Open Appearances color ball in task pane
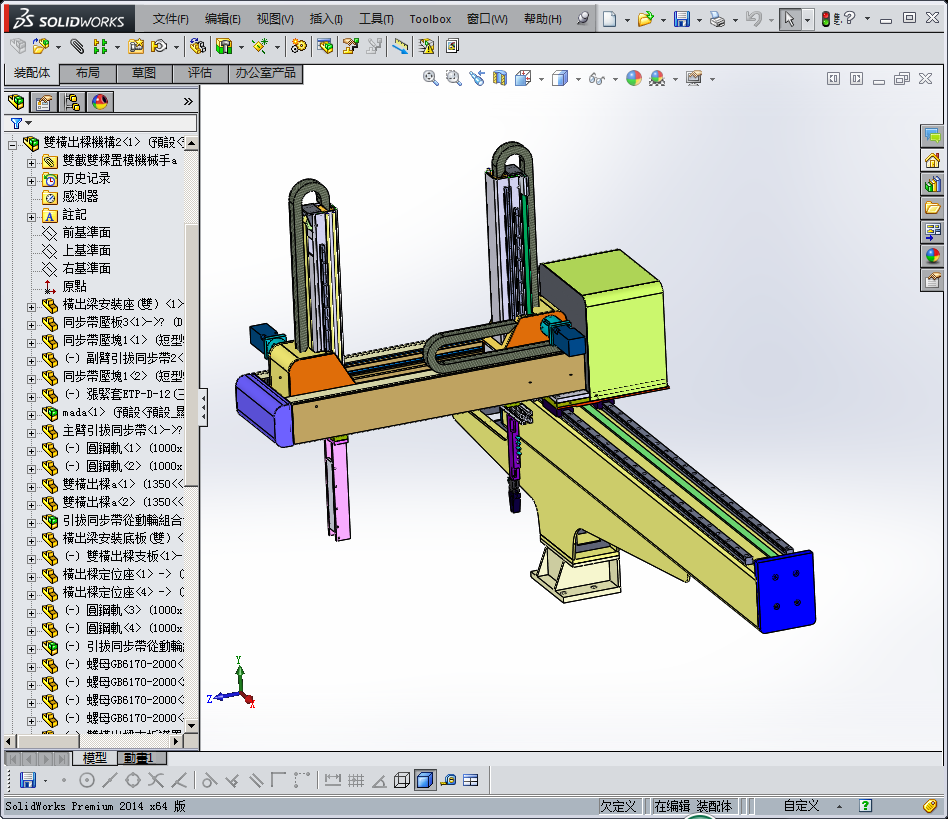The width and height of the screenshot is (948, 819). [x=932, y=256]
